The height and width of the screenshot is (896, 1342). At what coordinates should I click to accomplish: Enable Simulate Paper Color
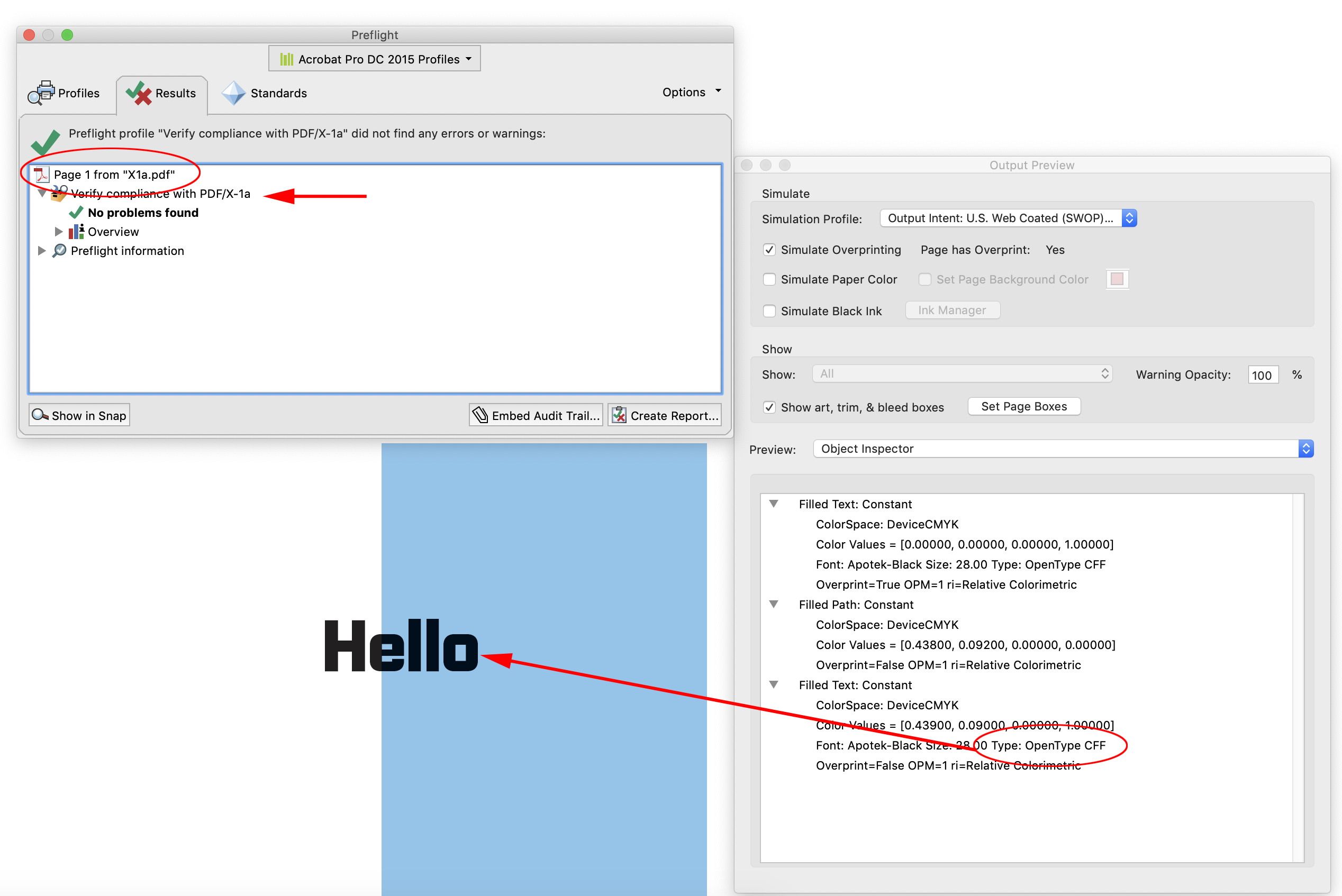[769, 279]
